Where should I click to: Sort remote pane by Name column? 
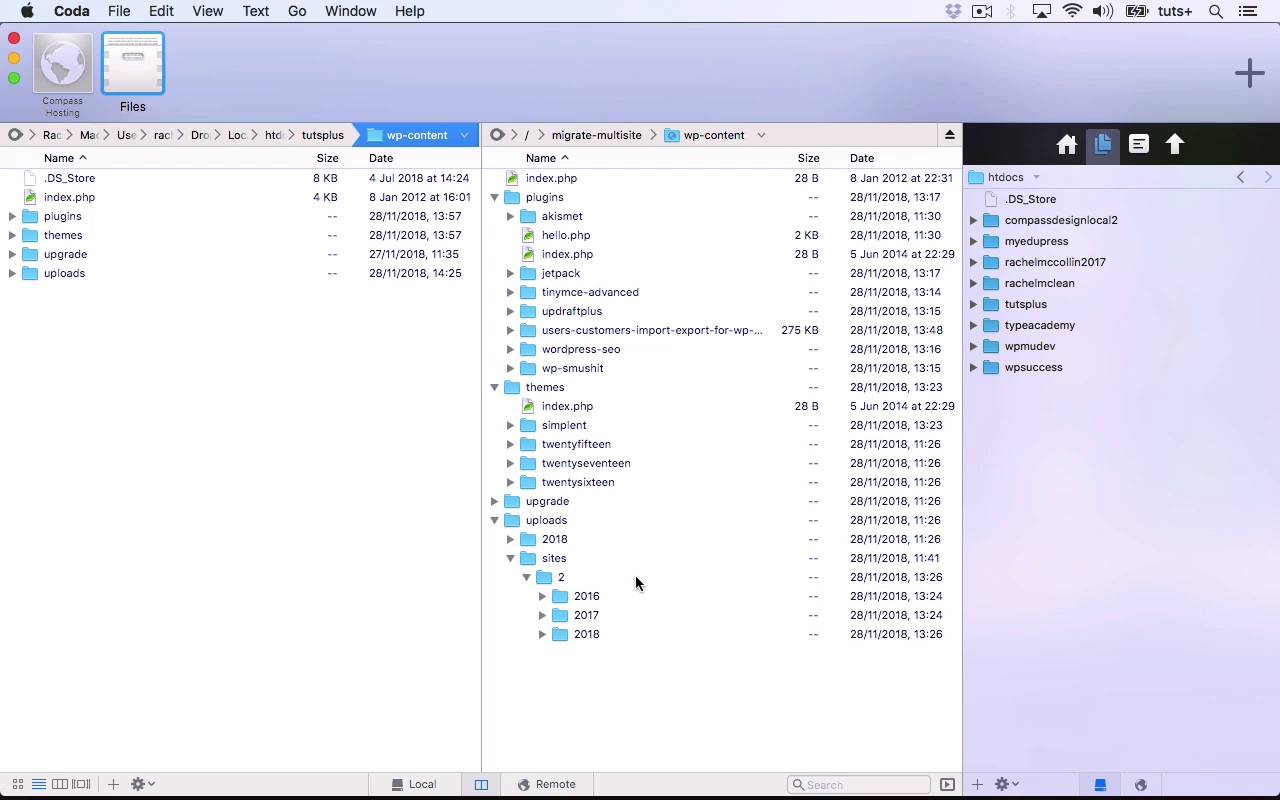(547, 158)
